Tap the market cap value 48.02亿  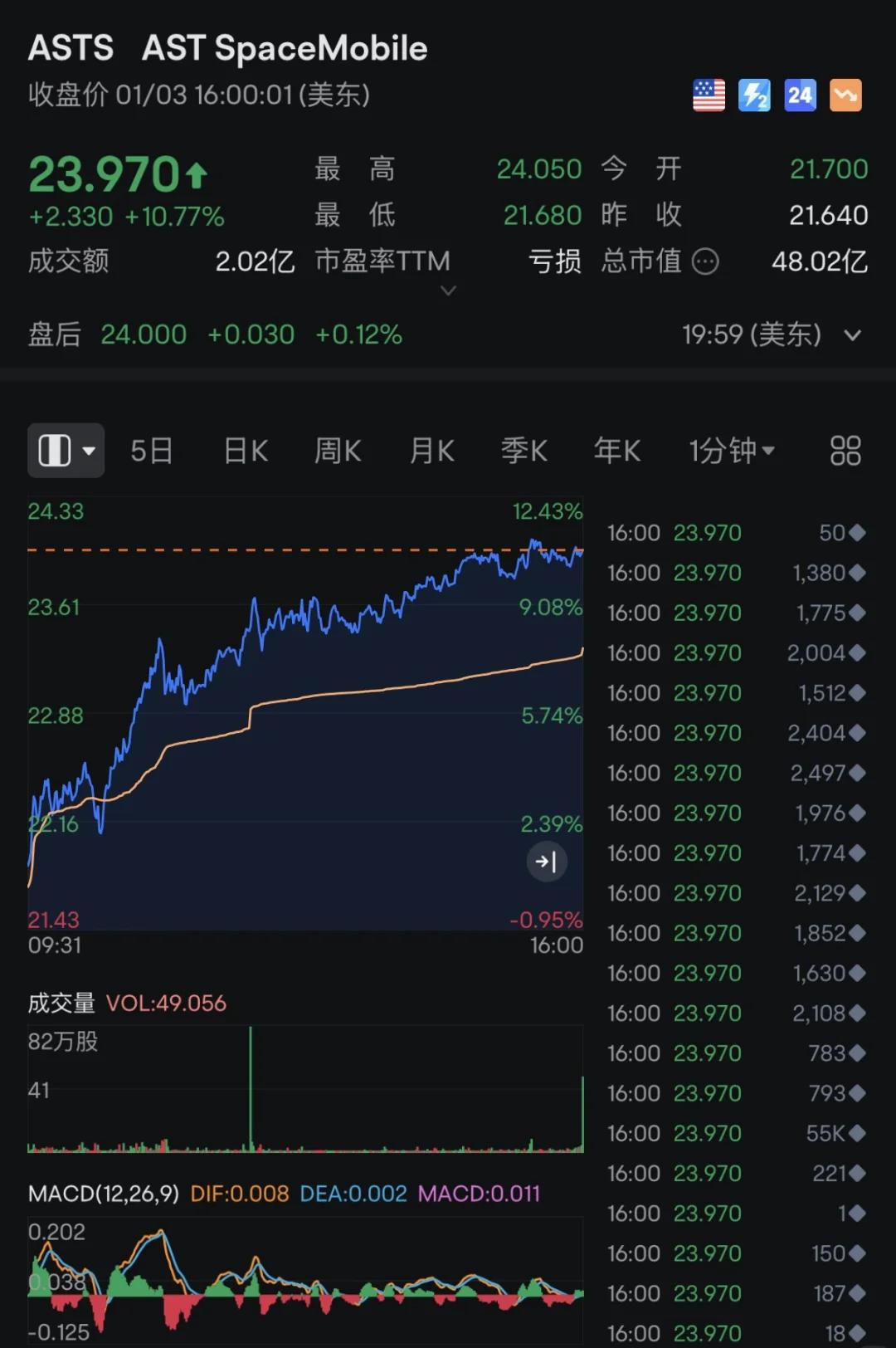tap(820, 261)
